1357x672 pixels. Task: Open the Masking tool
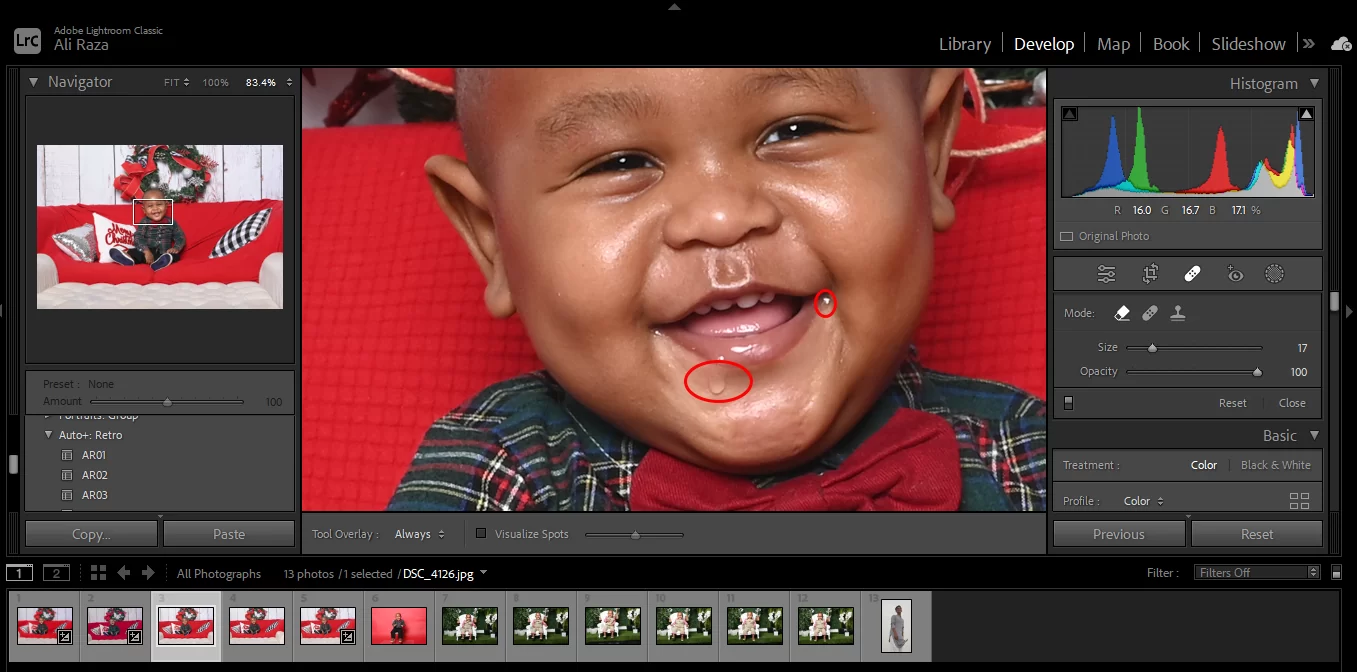pyautogui.click(x=1274, y=273)
